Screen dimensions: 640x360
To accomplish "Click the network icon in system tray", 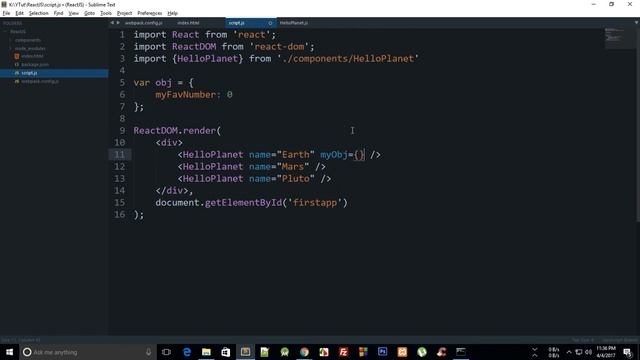I will click(579, 352).
